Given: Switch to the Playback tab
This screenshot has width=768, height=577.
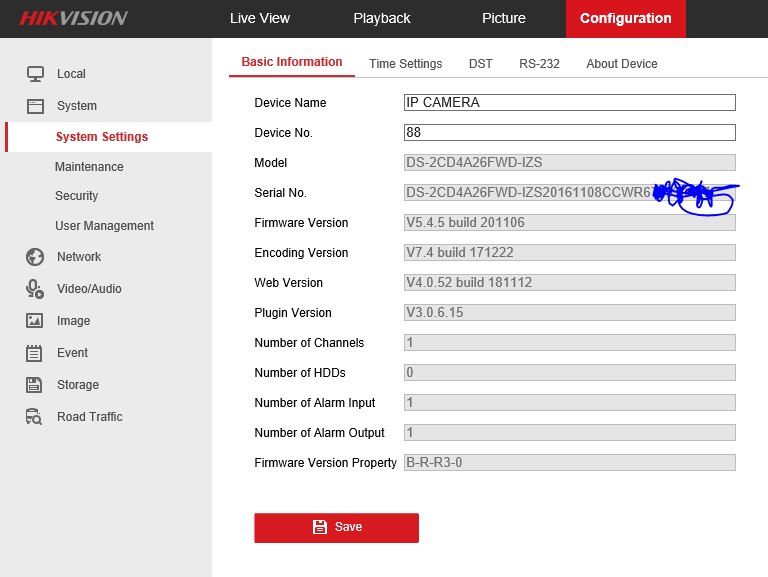Looking at the screenshot, I should pos(382,18).
